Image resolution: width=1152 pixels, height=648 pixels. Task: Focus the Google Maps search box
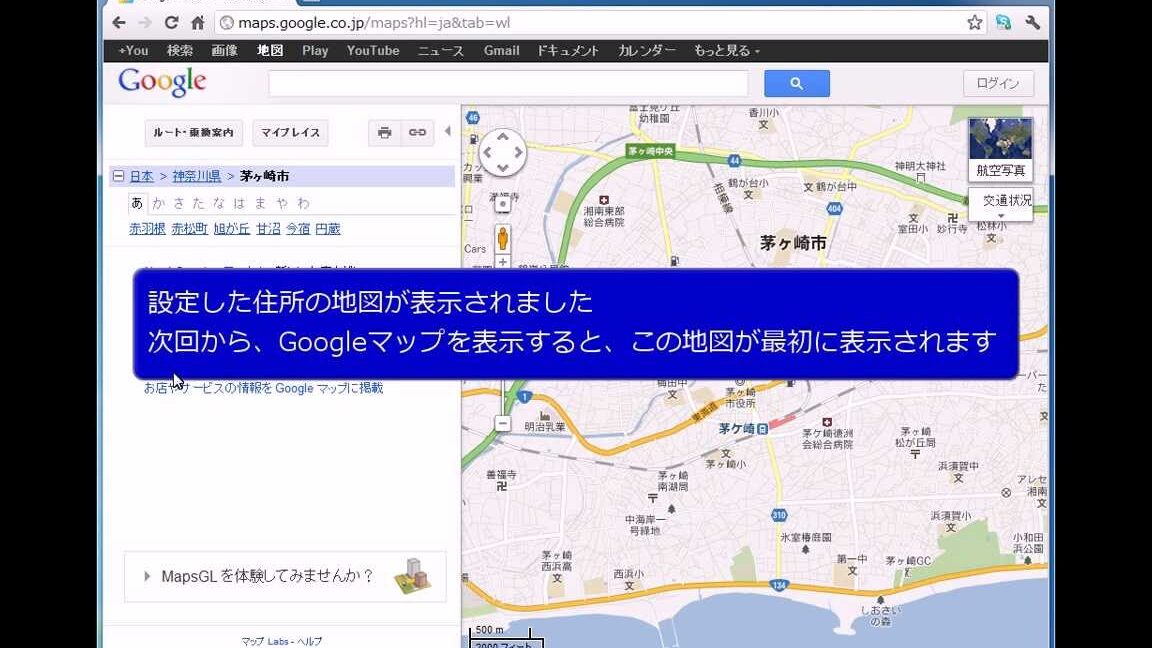point(508,84)
